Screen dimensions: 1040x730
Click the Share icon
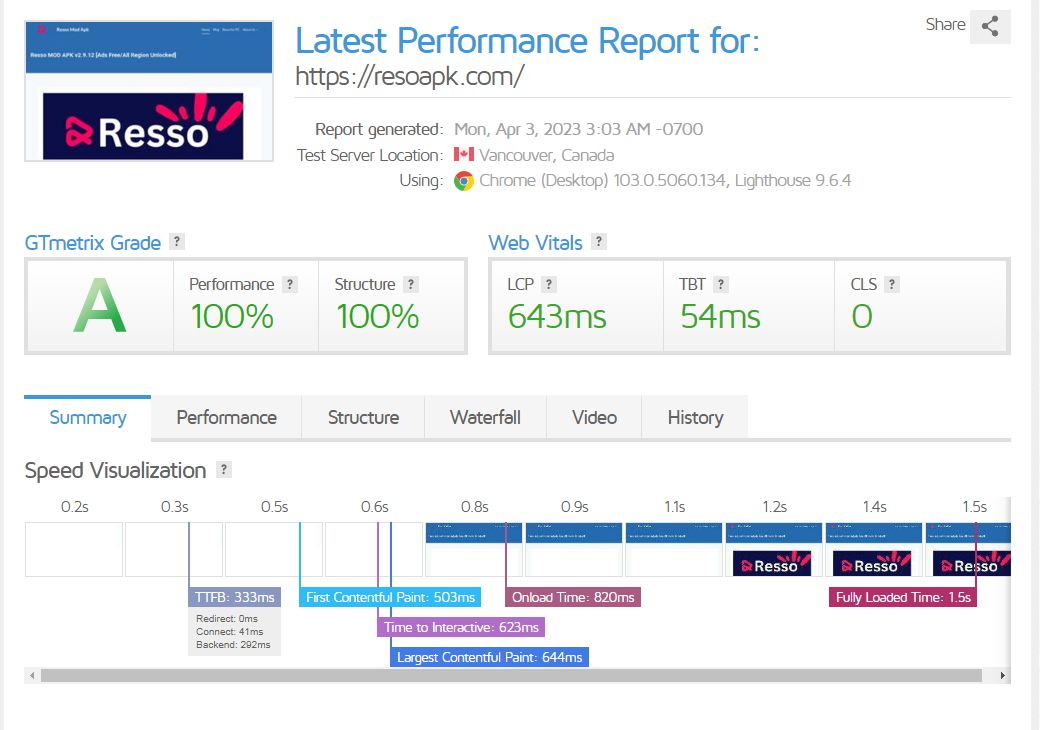990,26
